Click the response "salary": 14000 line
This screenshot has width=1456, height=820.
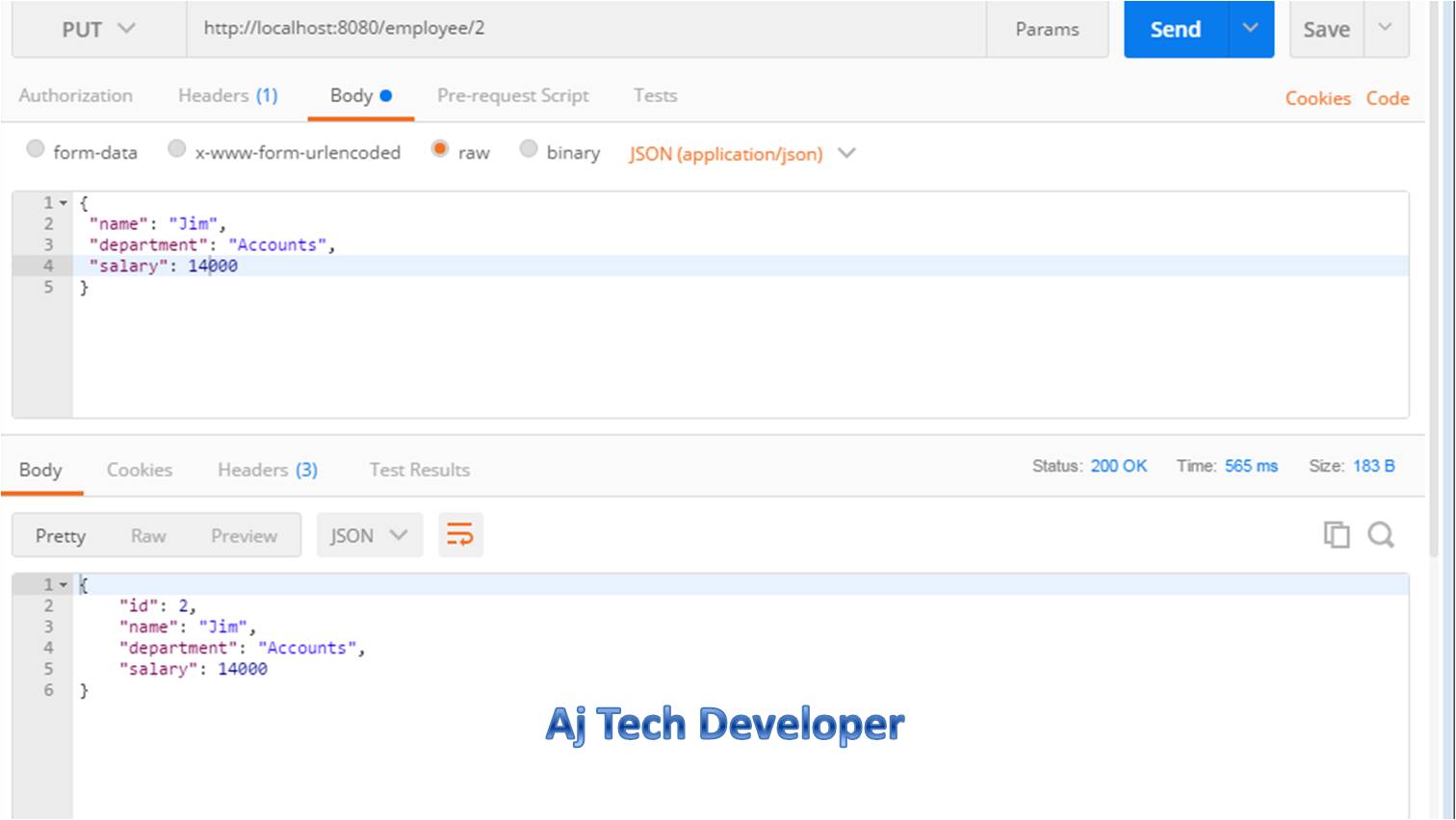tap(193, 670)
